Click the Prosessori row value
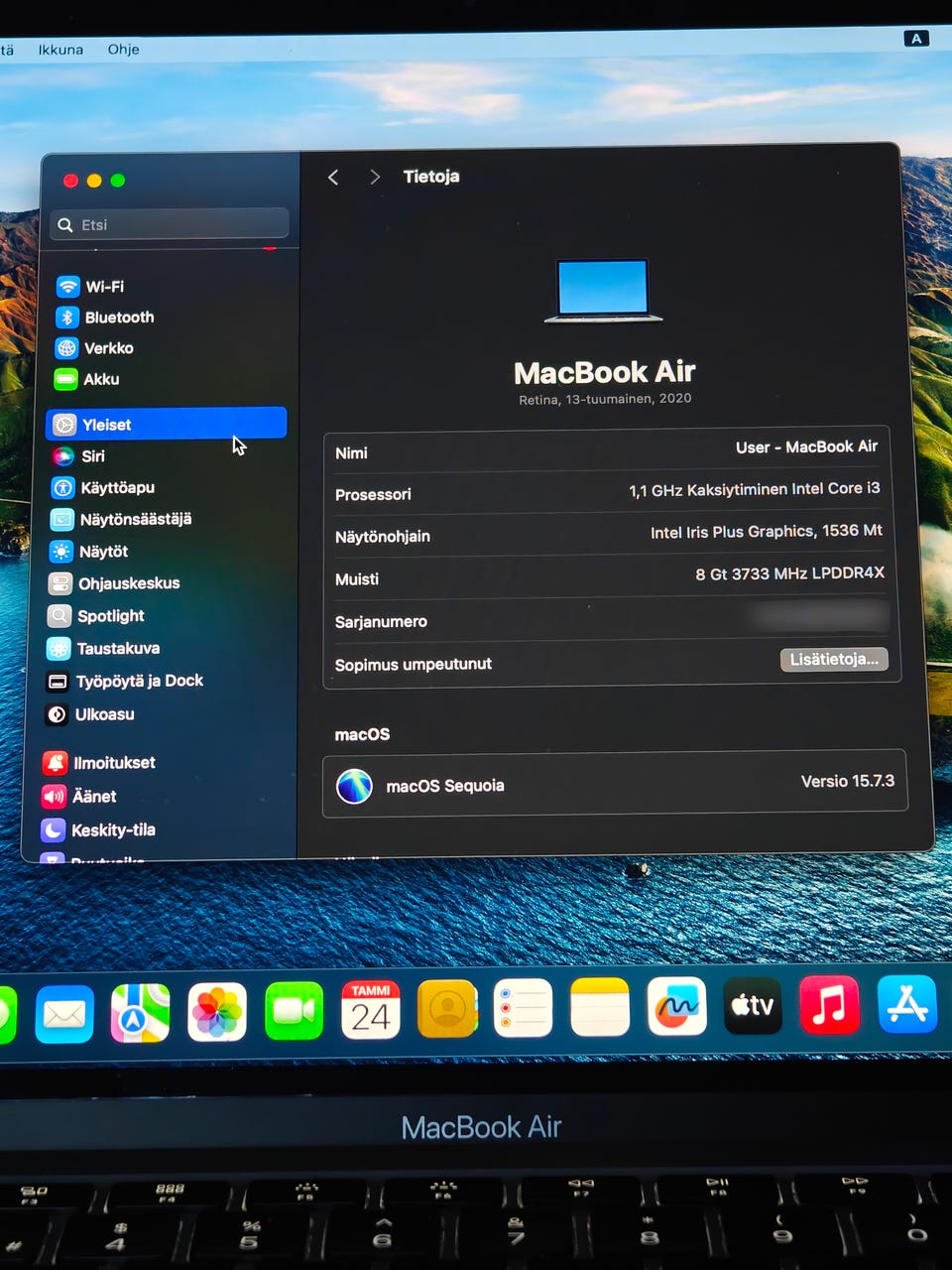The height and width of the screenshot is (1270, 952). click(755, 489)
